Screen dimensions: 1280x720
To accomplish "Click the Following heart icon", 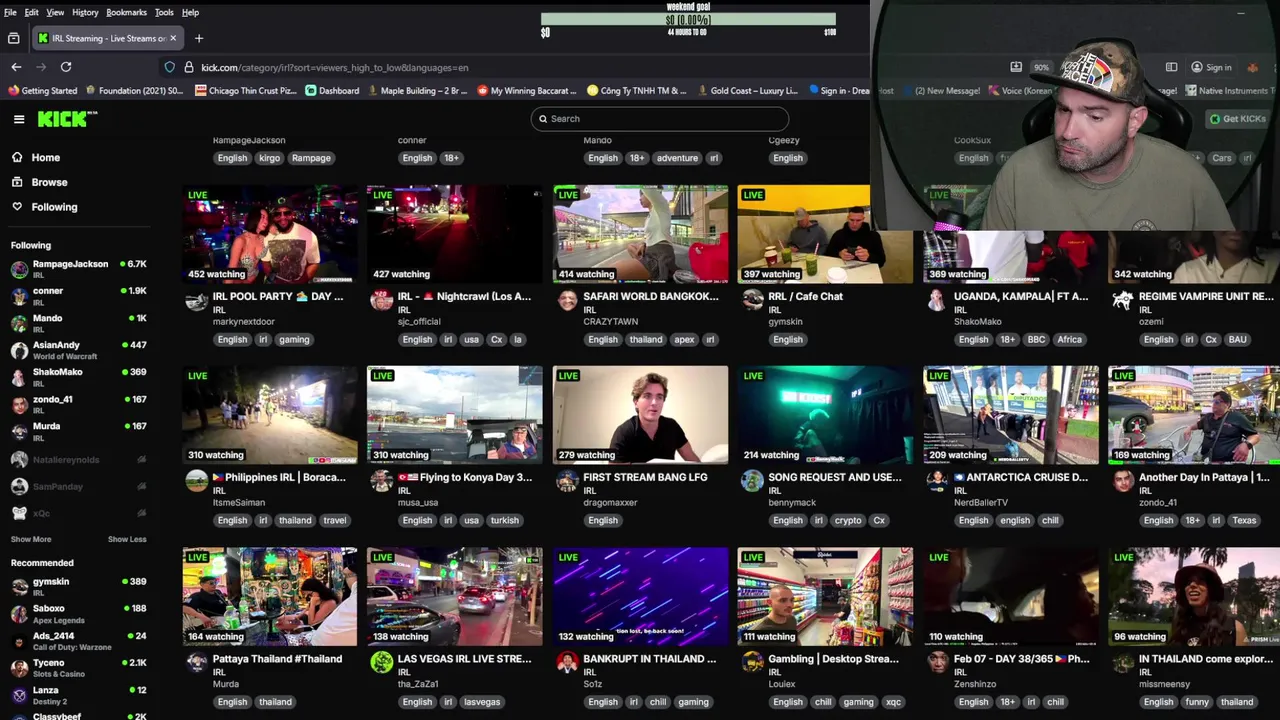I will pos(17,206).
